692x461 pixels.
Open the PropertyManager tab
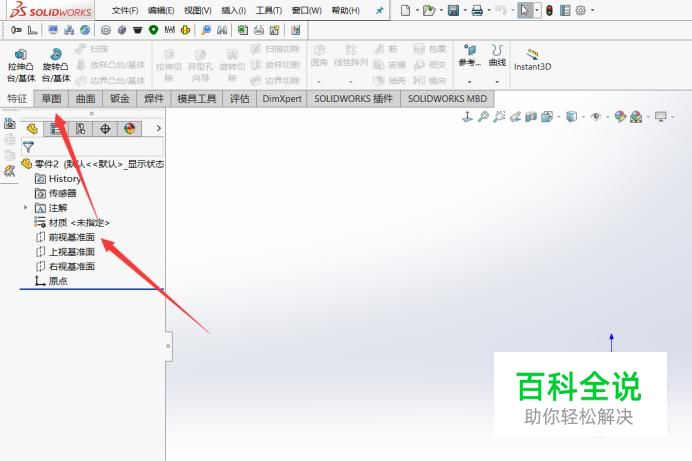(x=56, y=129)
